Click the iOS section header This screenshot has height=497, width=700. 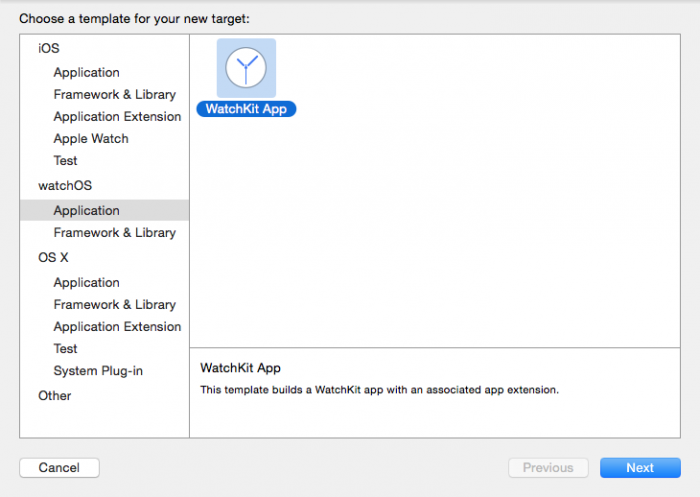click(x=49, y=48)
